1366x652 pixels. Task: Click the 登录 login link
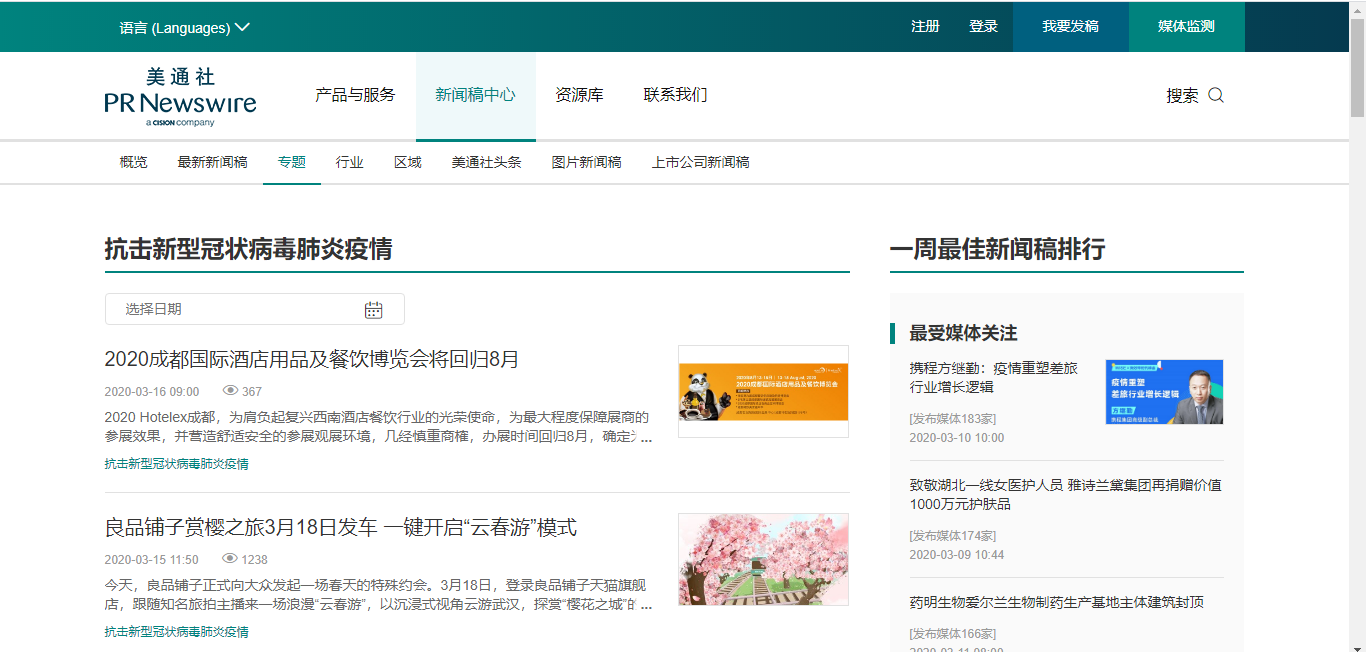tap(983, 27)
